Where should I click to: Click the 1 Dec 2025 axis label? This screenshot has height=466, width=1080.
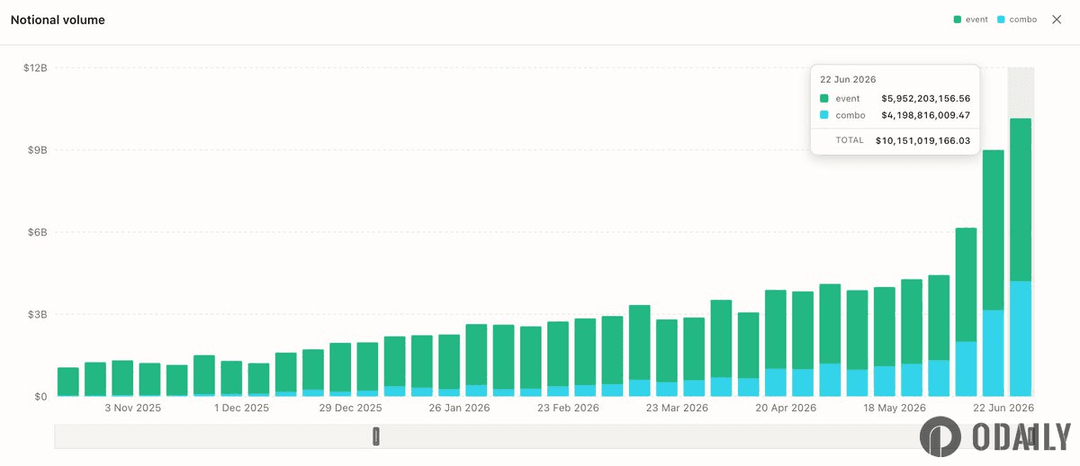point(241,408)
